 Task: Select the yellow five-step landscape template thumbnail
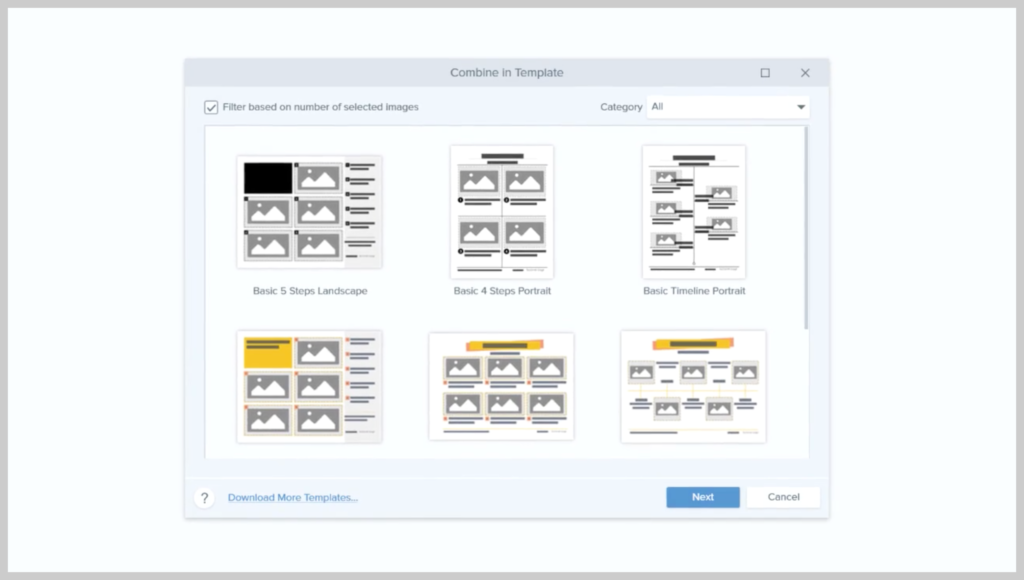click(310, 387)
